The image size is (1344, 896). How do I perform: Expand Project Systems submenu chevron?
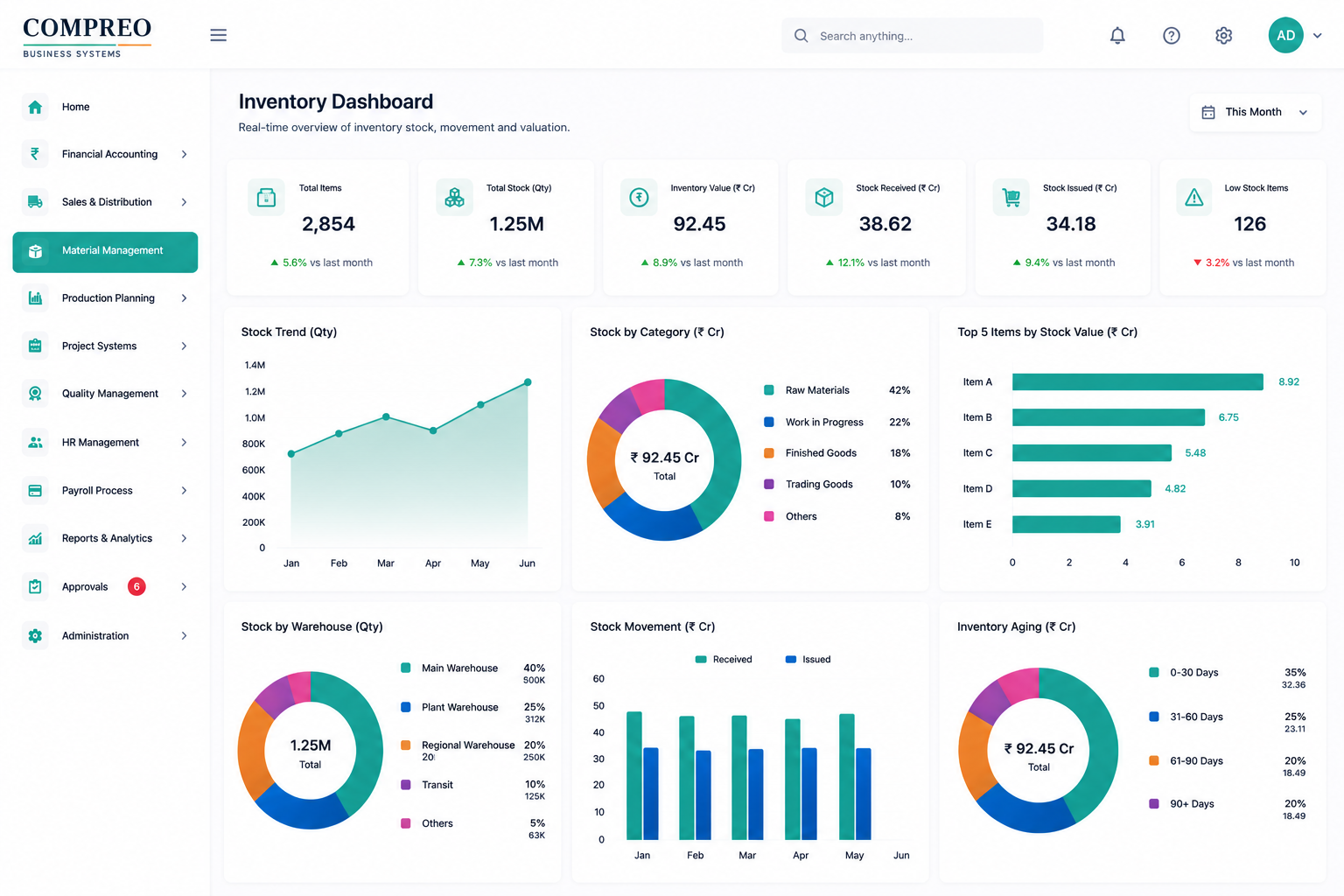184,346
